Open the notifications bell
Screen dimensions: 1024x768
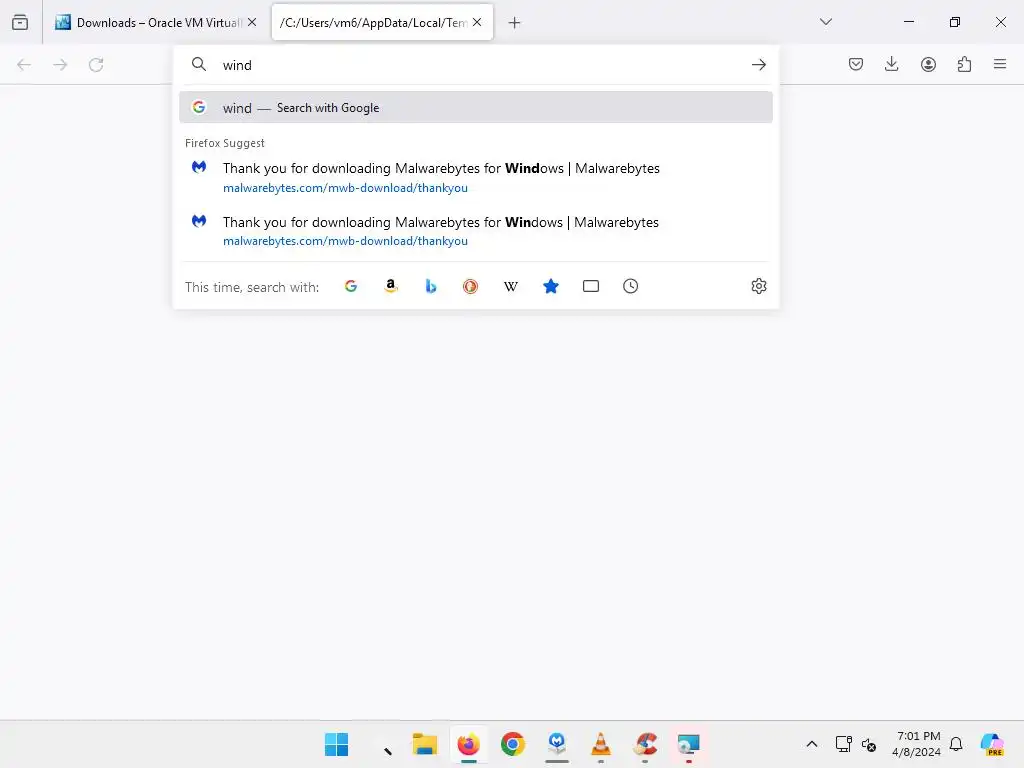[956, 744]
